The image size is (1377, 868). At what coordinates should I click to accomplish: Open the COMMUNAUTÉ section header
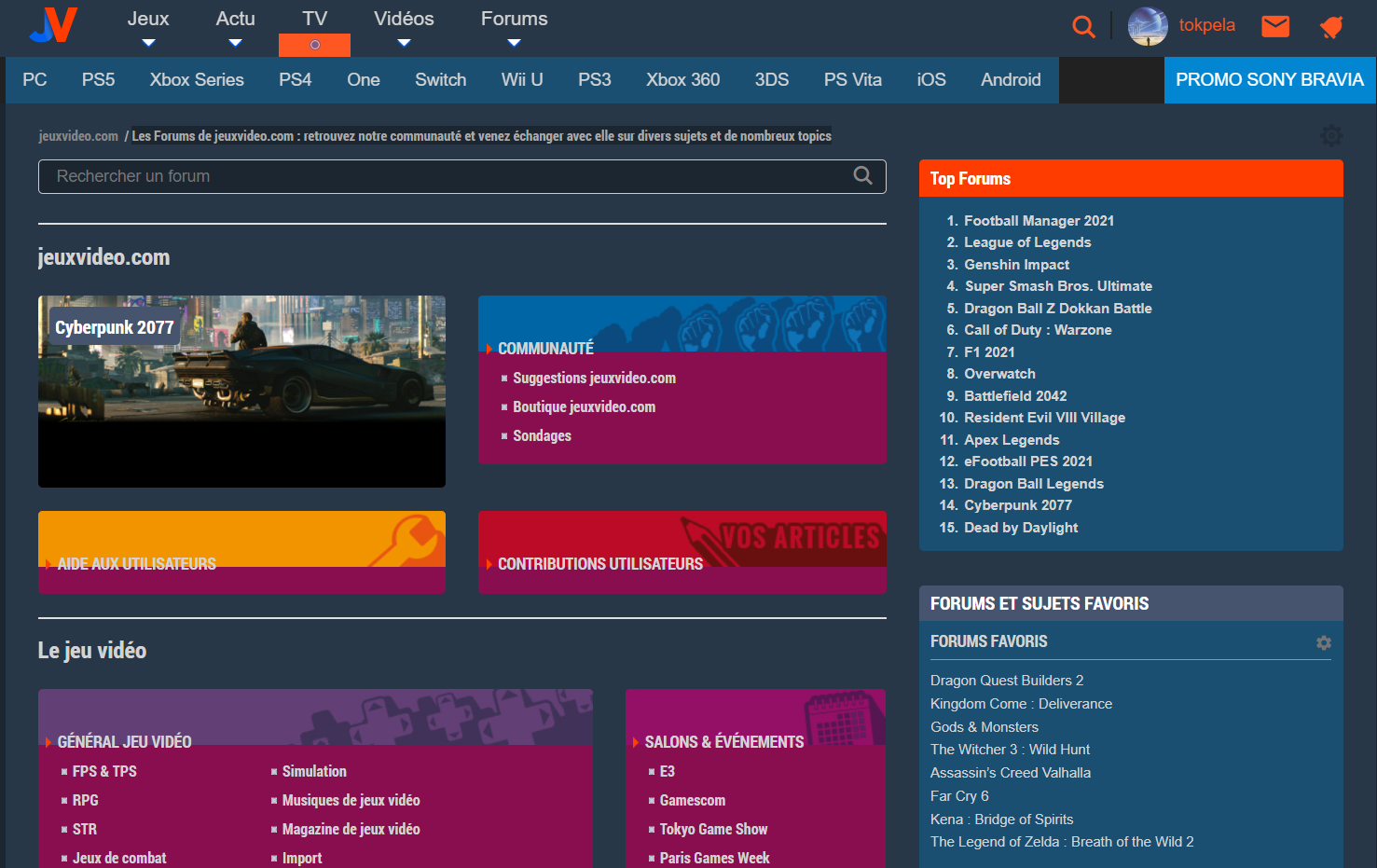[545, 349]
